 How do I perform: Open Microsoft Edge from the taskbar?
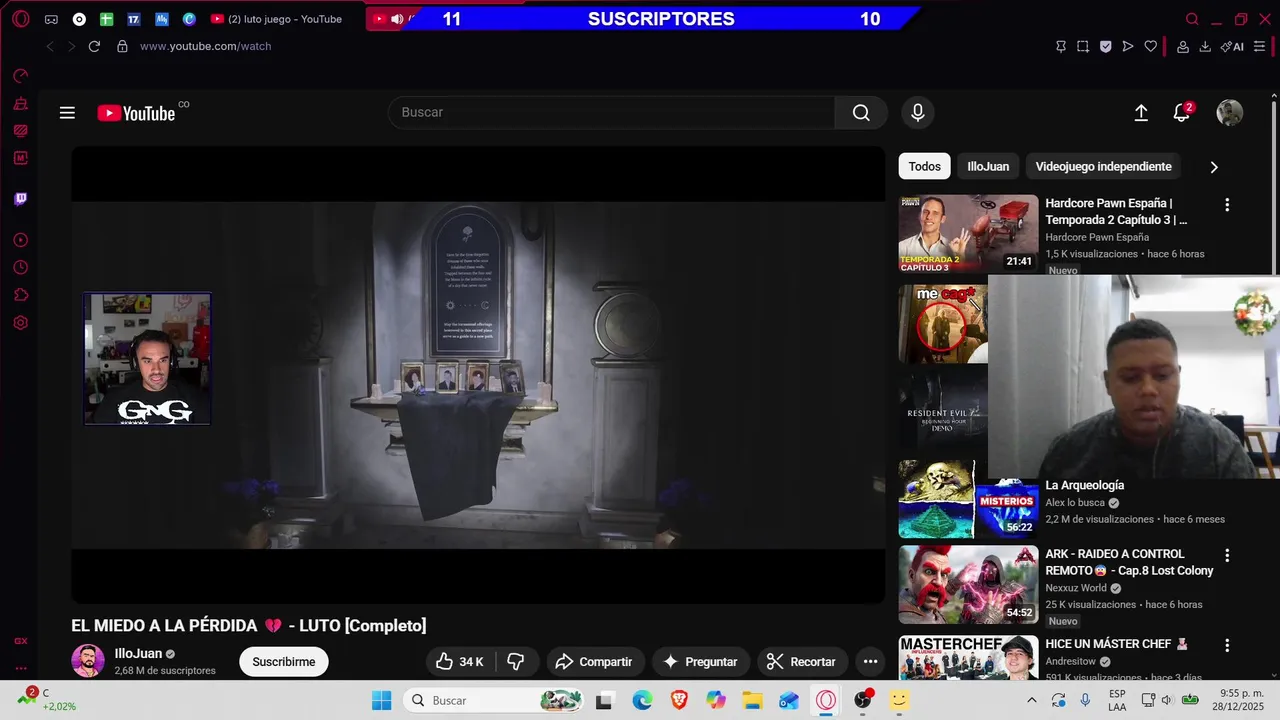(x=642, y=700)
